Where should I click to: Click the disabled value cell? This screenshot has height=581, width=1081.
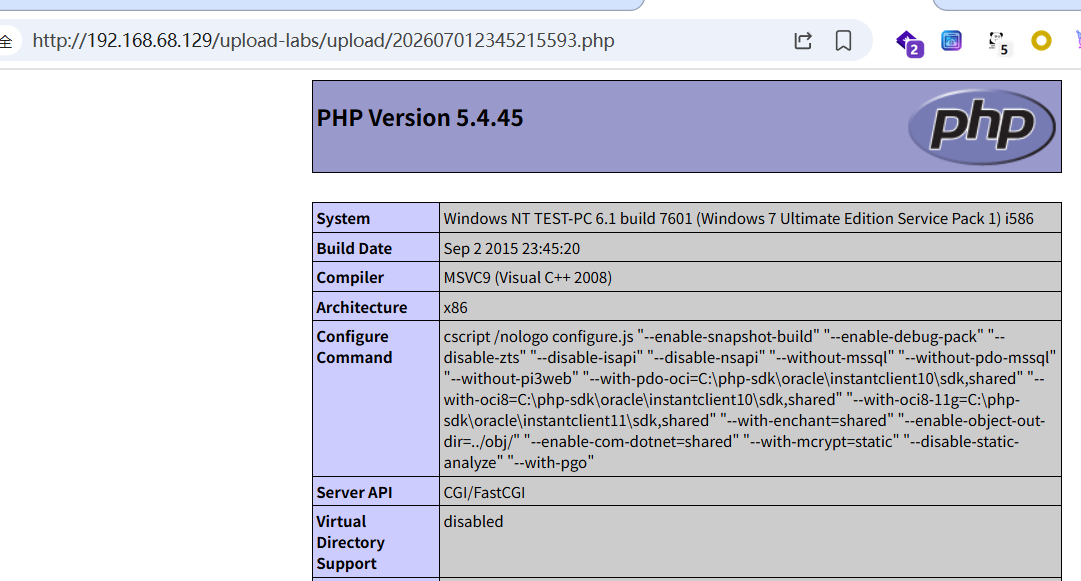[x=750, y=542]
